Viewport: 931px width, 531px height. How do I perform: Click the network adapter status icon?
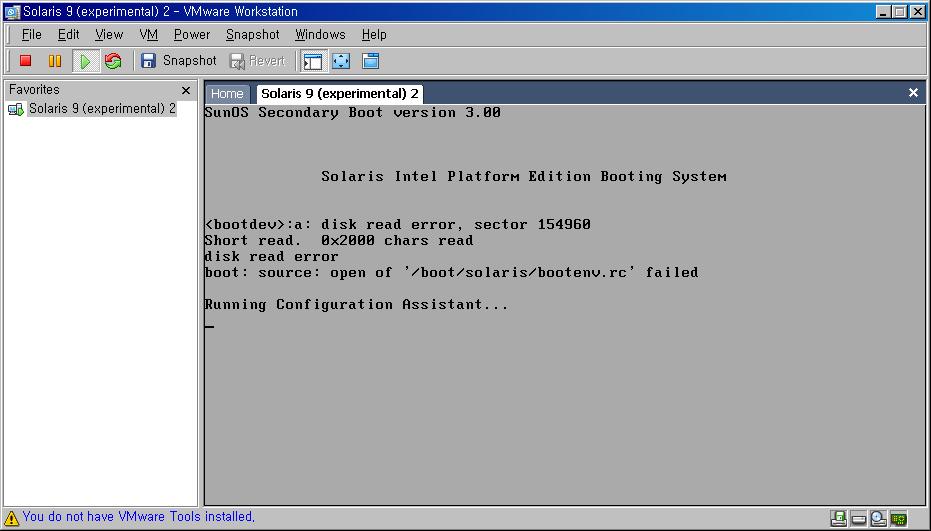tap(899, 518)
